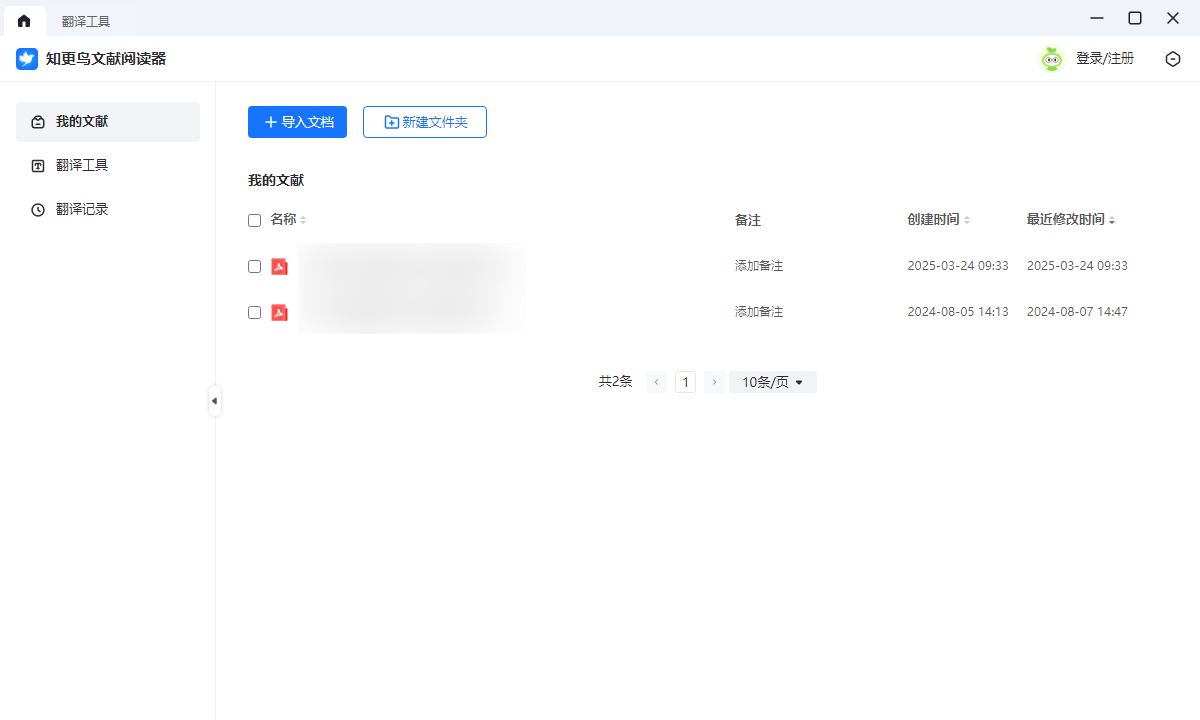This screenshot has height=720, width=1200.
Task: Click the 2025-03-24 09:33 creation time
Action: click(958, 266)
